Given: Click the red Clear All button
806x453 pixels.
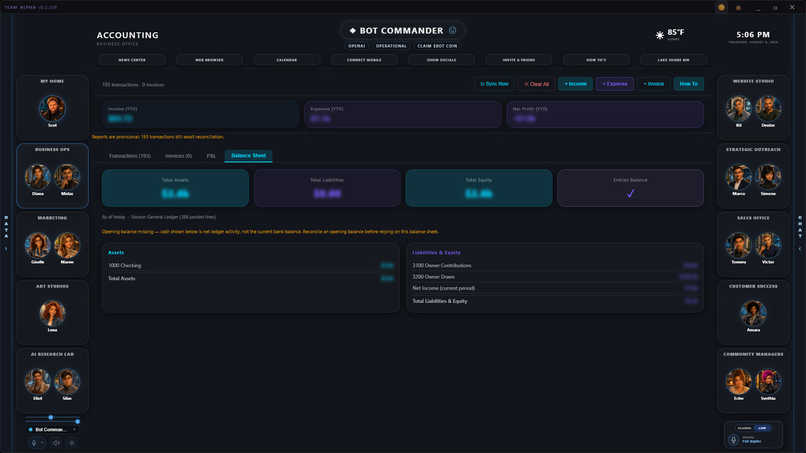Looking at the screenshot, I should click(x=537, y=84).
